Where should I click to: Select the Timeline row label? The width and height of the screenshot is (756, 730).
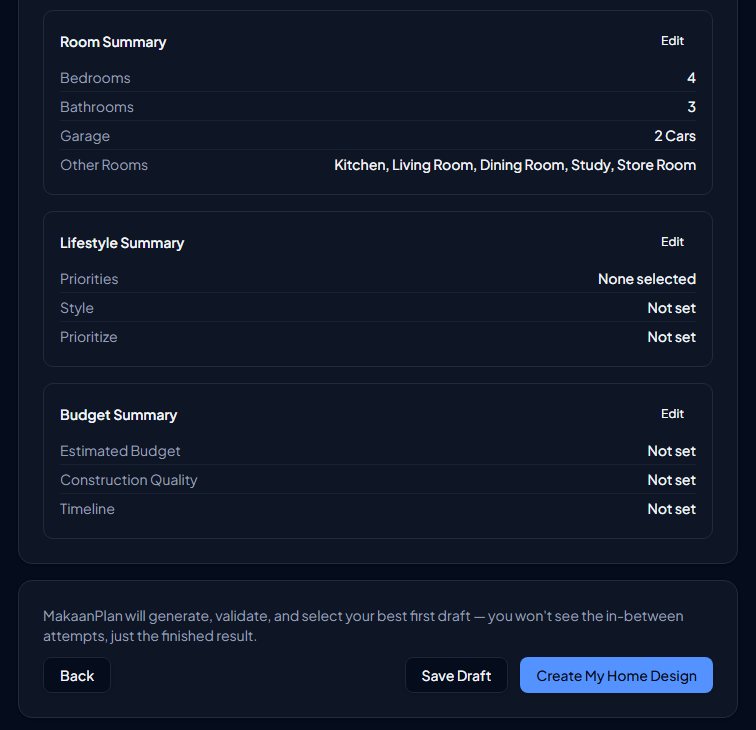click(87, 509)
